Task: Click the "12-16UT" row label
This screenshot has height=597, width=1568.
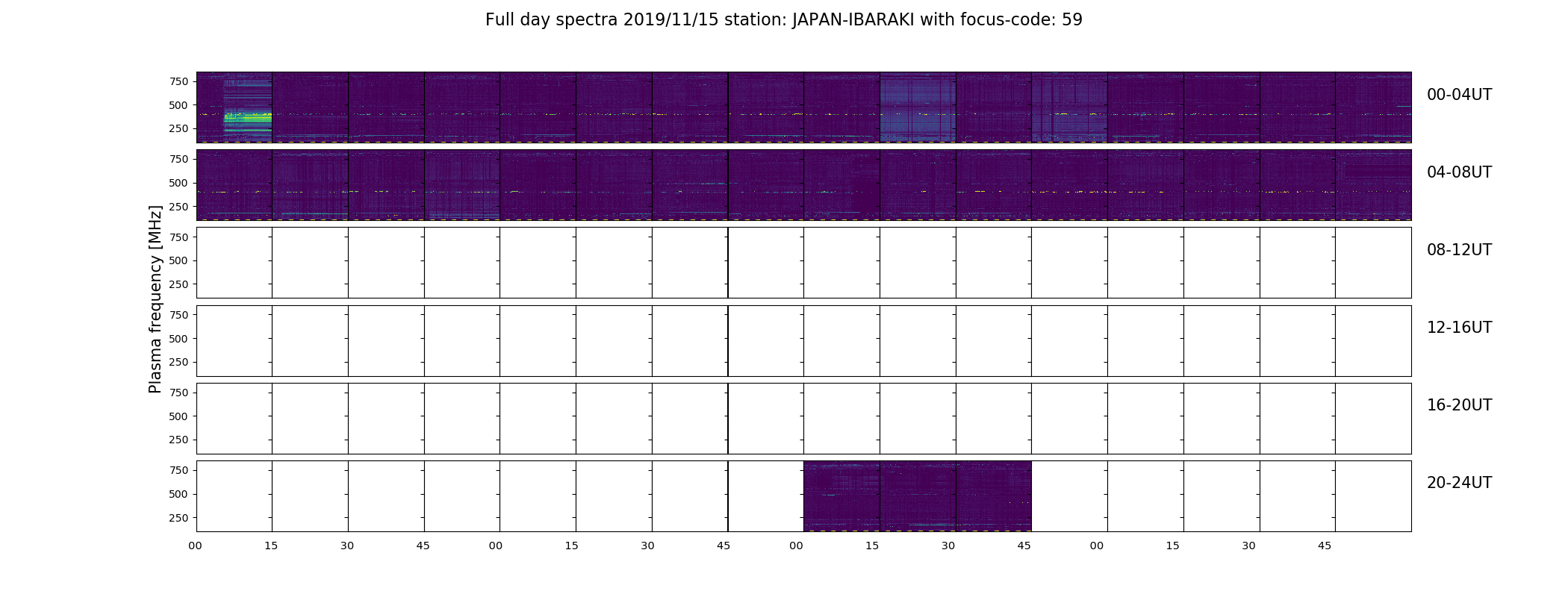Action: (x=1459, y=328)
